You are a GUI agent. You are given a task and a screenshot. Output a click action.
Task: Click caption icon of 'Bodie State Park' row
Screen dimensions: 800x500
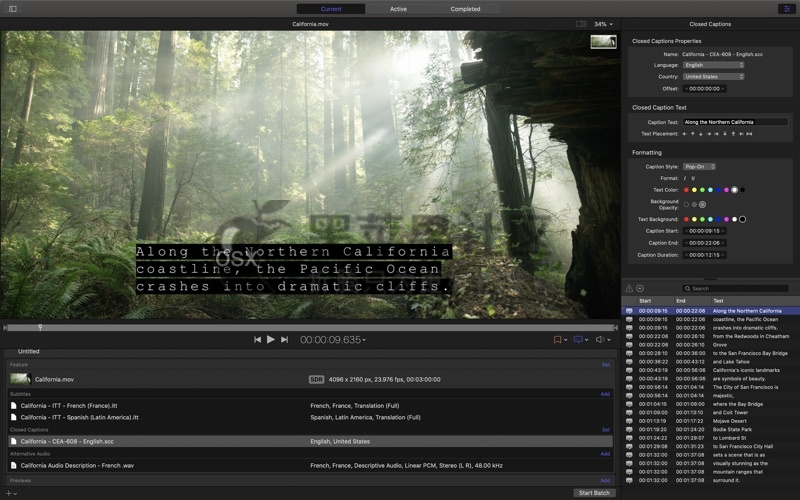pos(629,430)
